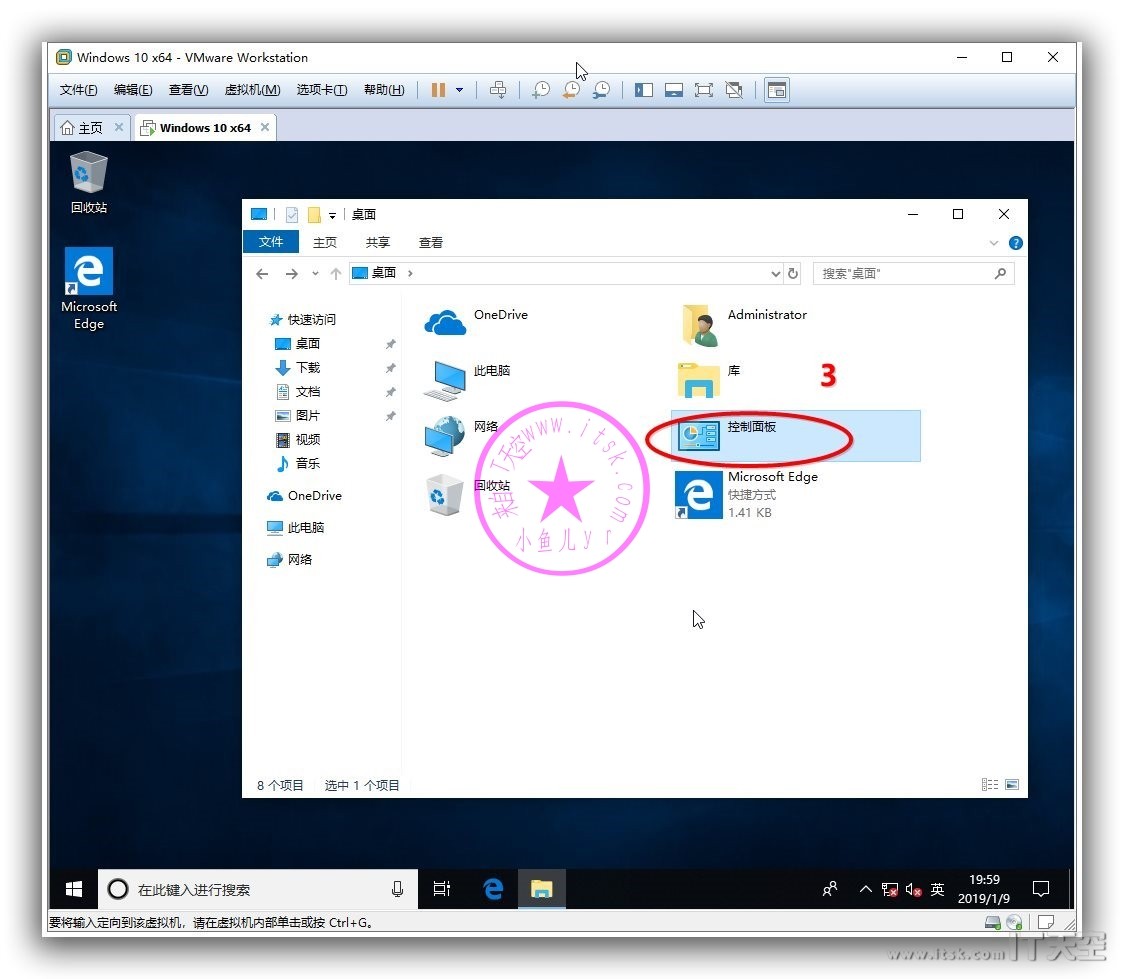The height and width of the screenshot is (979, 1124).
Task: Open the VMware 虚拟机(M) menu
Action: click(252, 90)
